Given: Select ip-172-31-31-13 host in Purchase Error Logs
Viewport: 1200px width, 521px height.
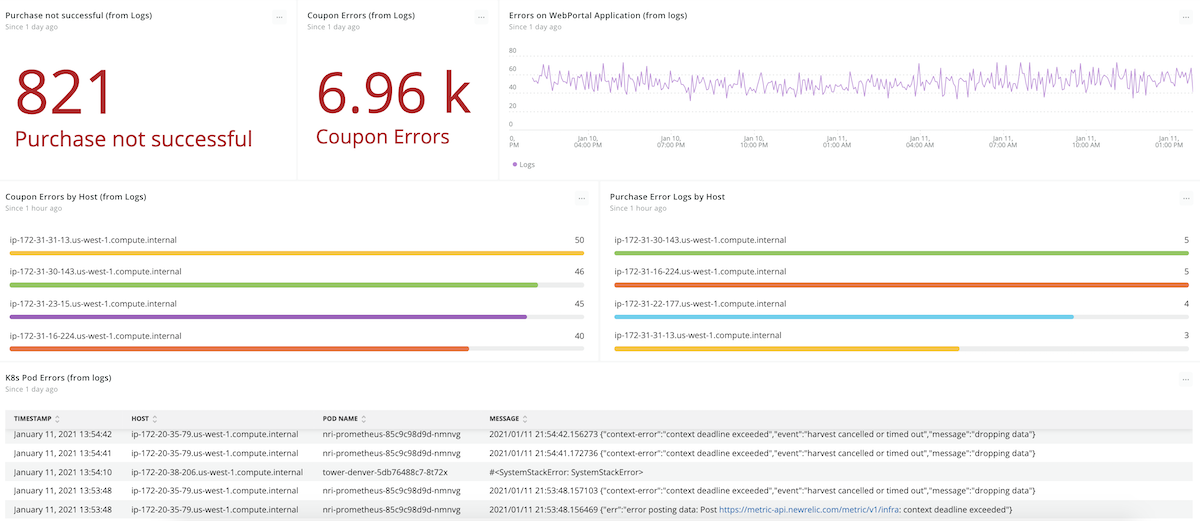Looking at the screenshot, I should (x=697, y=336).
